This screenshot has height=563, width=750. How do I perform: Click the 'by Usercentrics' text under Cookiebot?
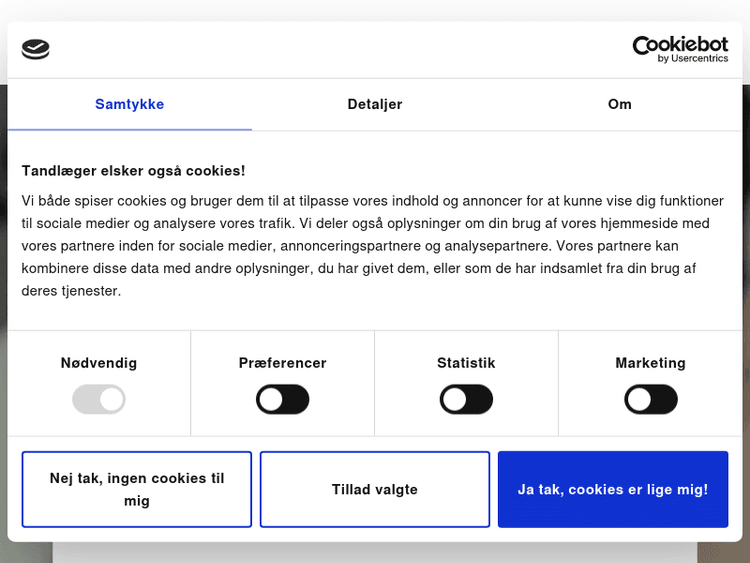tap(692, 59)
